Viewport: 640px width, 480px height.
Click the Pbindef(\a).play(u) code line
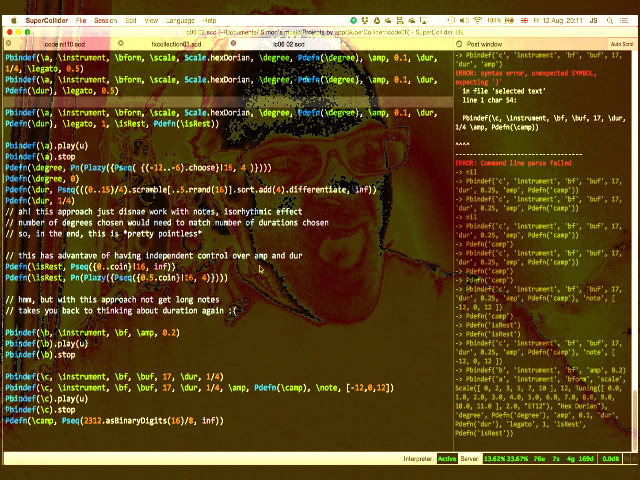45,146
